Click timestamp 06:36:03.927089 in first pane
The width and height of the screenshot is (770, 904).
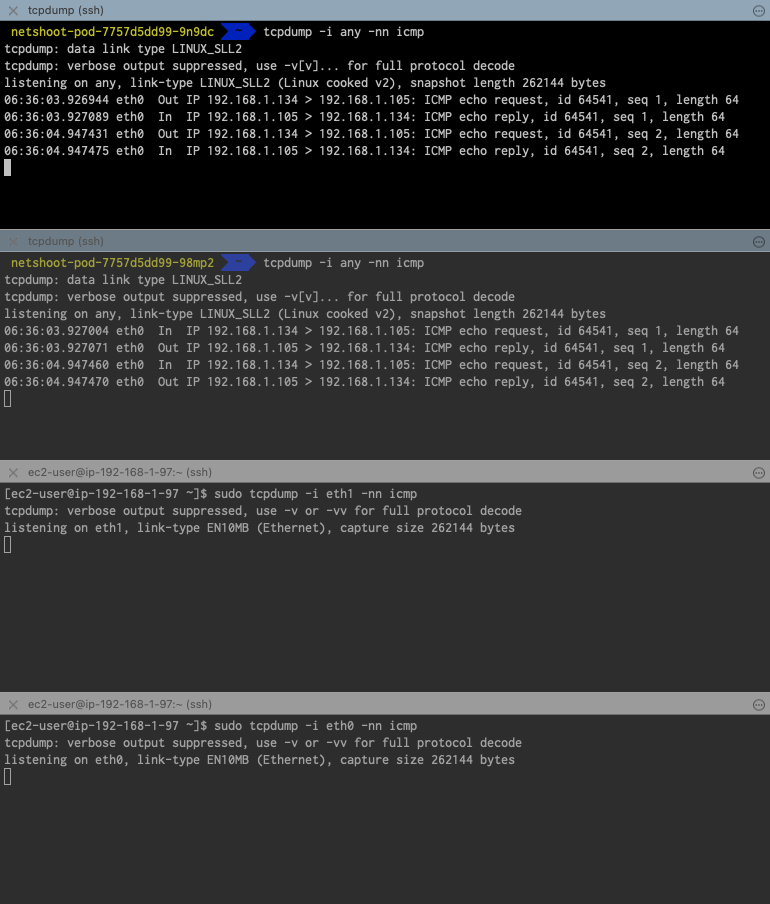pyautogui.click(x=56, y=117)
